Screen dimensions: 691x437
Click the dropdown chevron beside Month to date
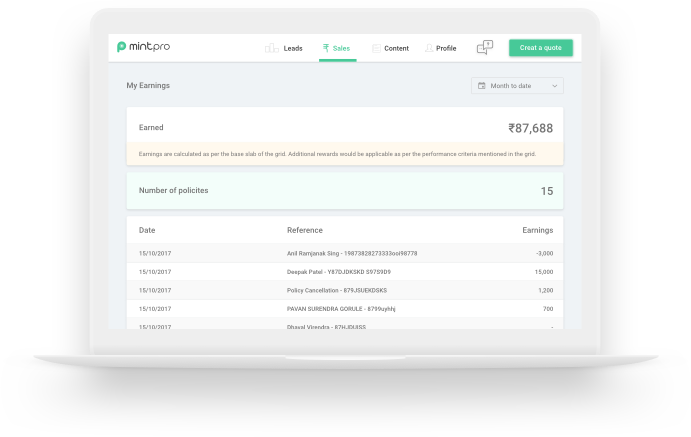554,86
